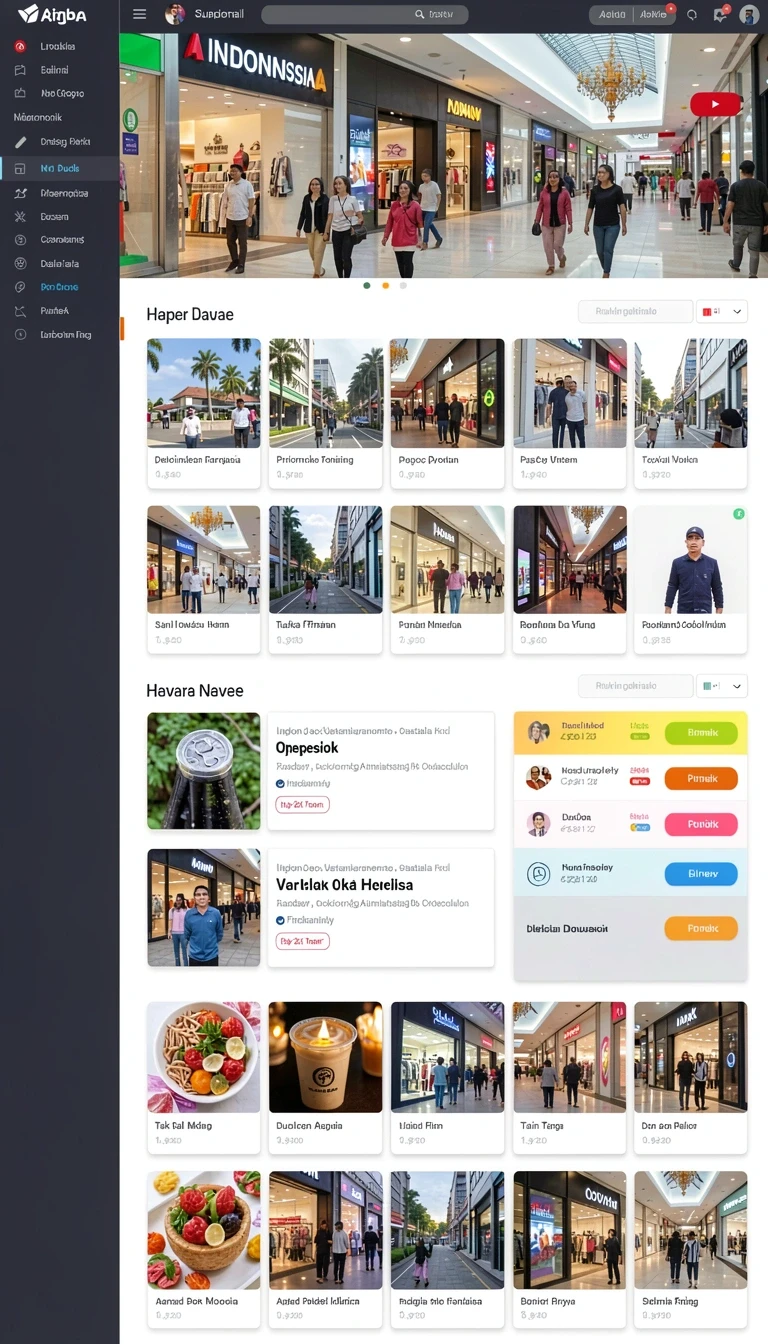Click the orange button in Dislolar Dowaok row
768x1344 pixels.
point(701,928)
